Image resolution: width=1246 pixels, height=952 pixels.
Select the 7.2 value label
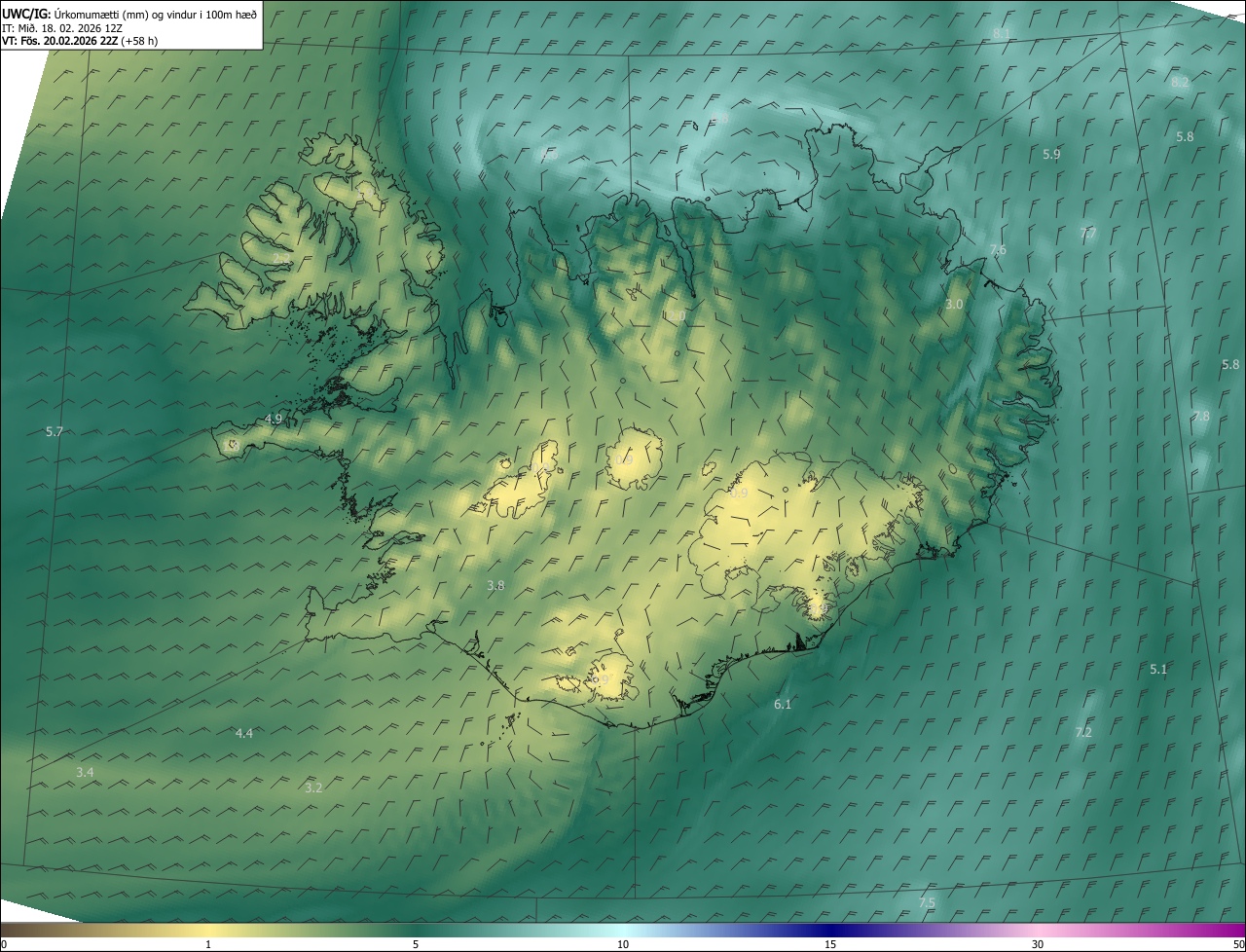1083,732
